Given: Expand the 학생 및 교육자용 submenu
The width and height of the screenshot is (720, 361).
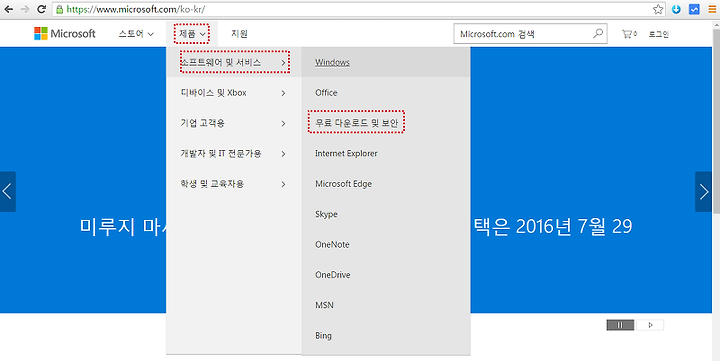Looking at the screenshot, I should tap(234, 184).
